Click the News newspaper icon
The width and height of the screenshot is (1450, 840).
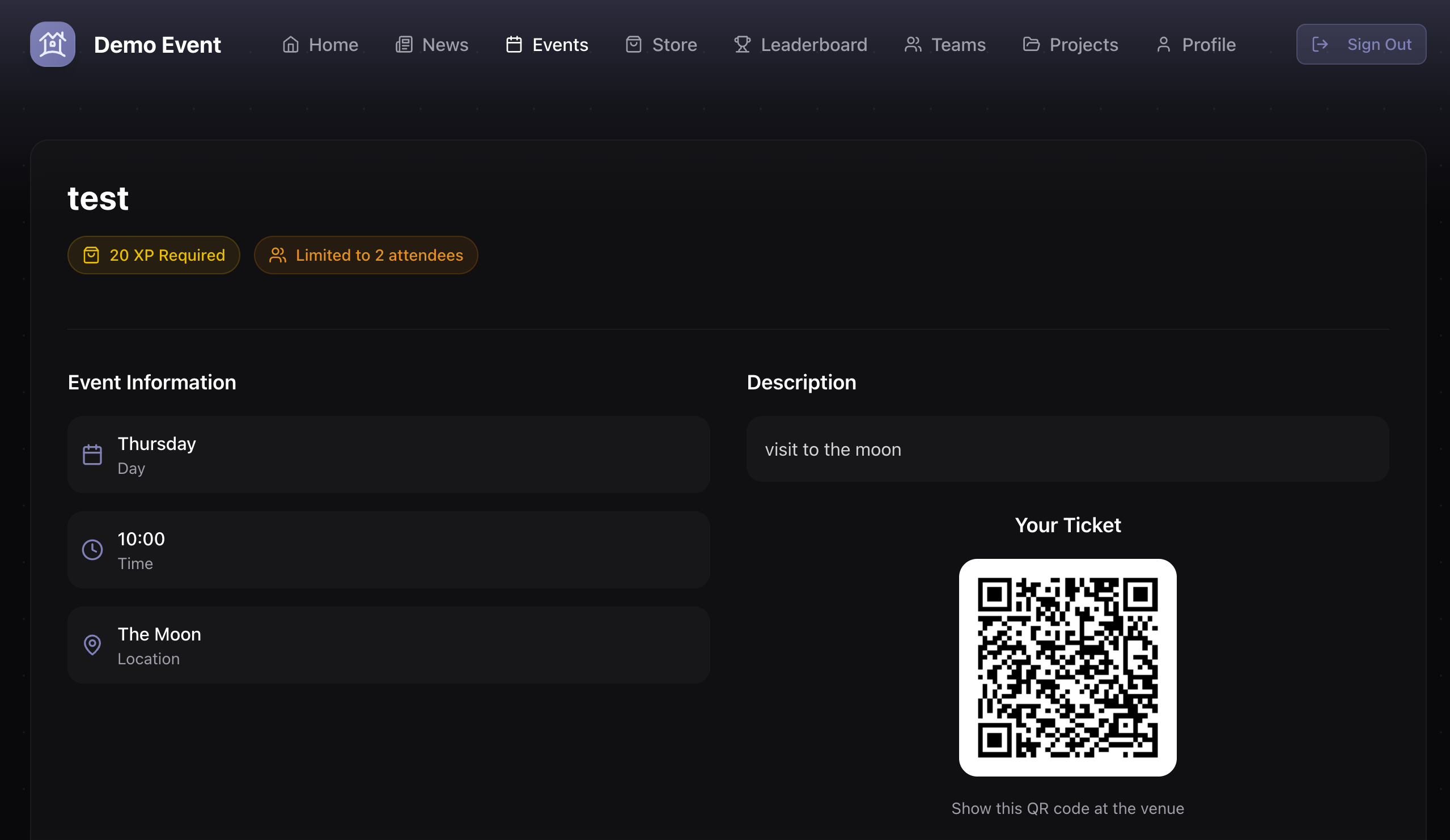pos(404,44)
